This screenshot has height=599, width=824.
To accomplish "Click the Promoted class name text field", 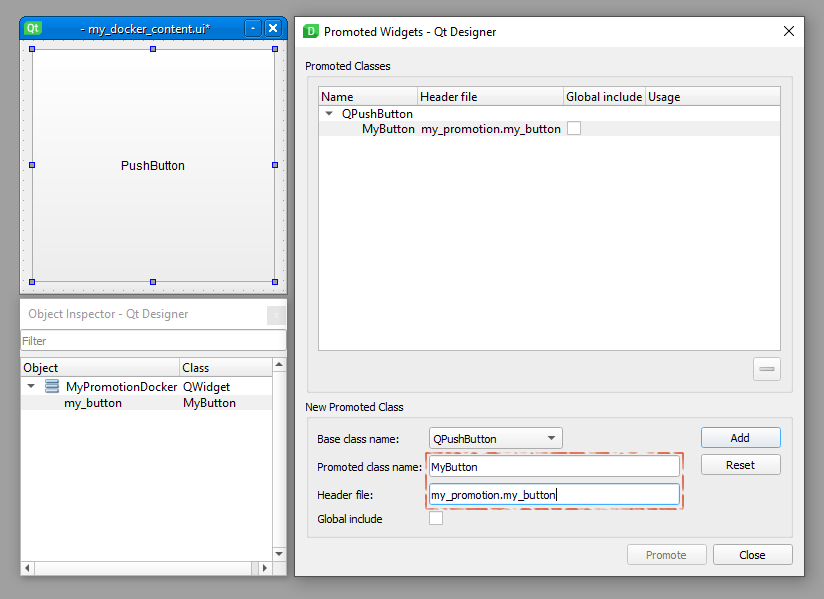I will click(554, 467).
